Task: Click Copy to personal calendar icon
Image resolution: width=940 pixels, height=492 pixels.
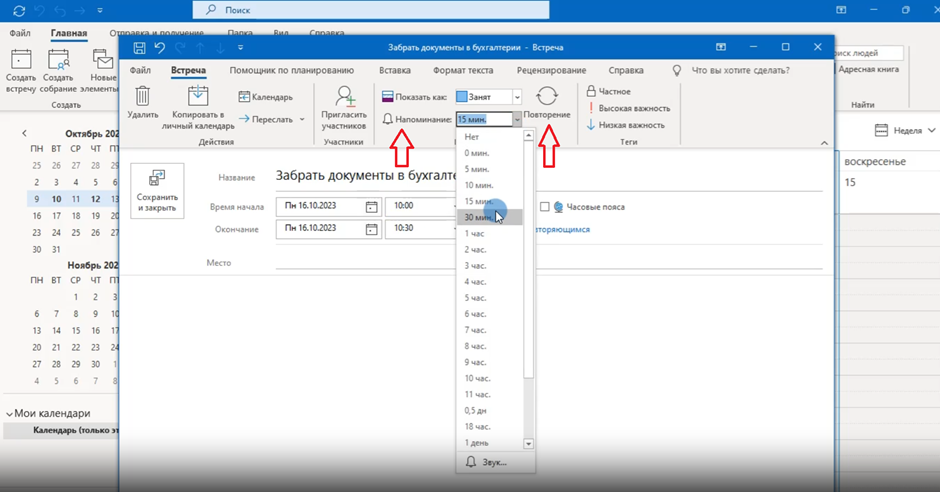Action: point(197,96)
